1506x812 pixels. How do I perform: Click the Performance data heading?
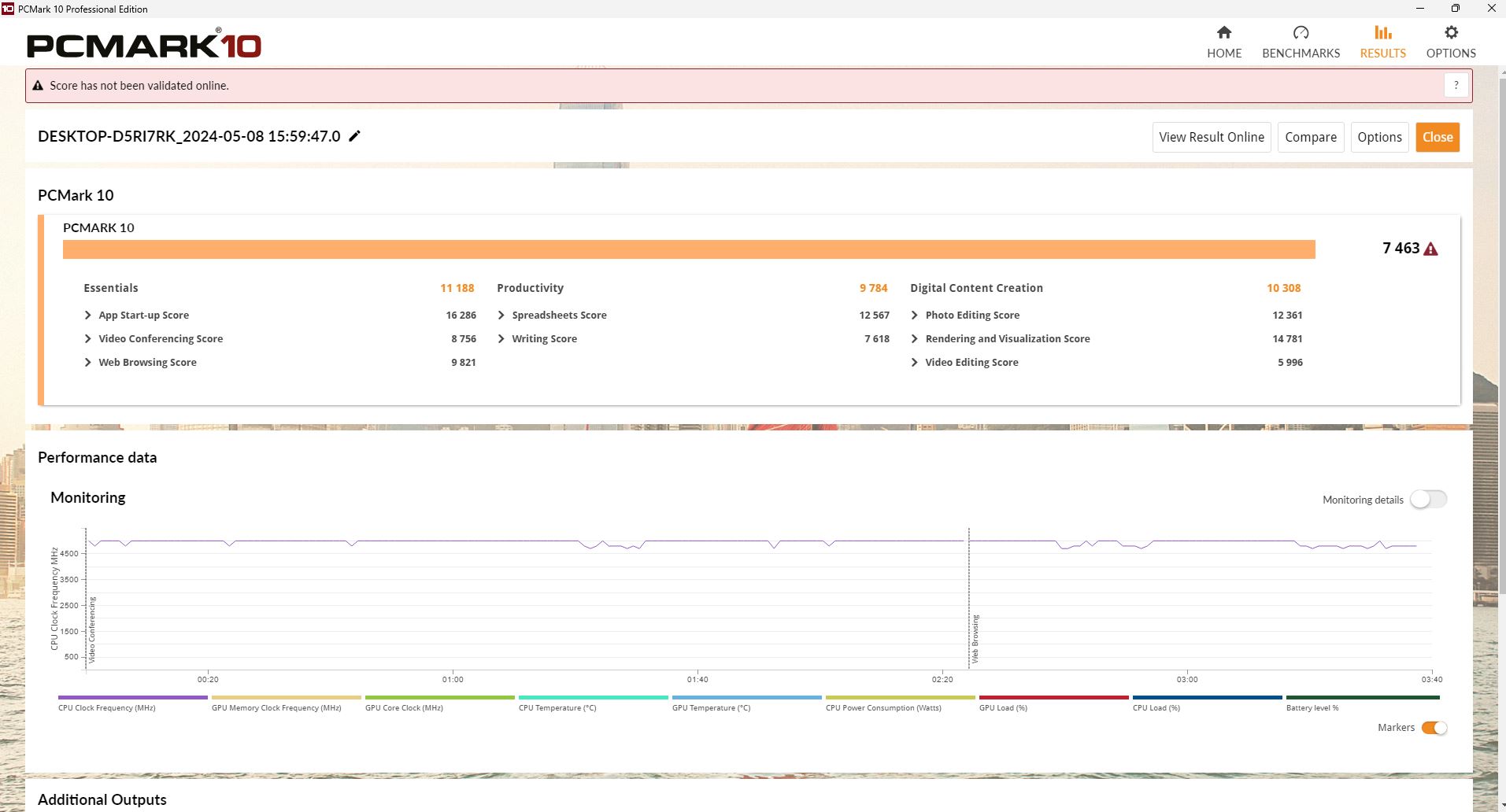97,457
